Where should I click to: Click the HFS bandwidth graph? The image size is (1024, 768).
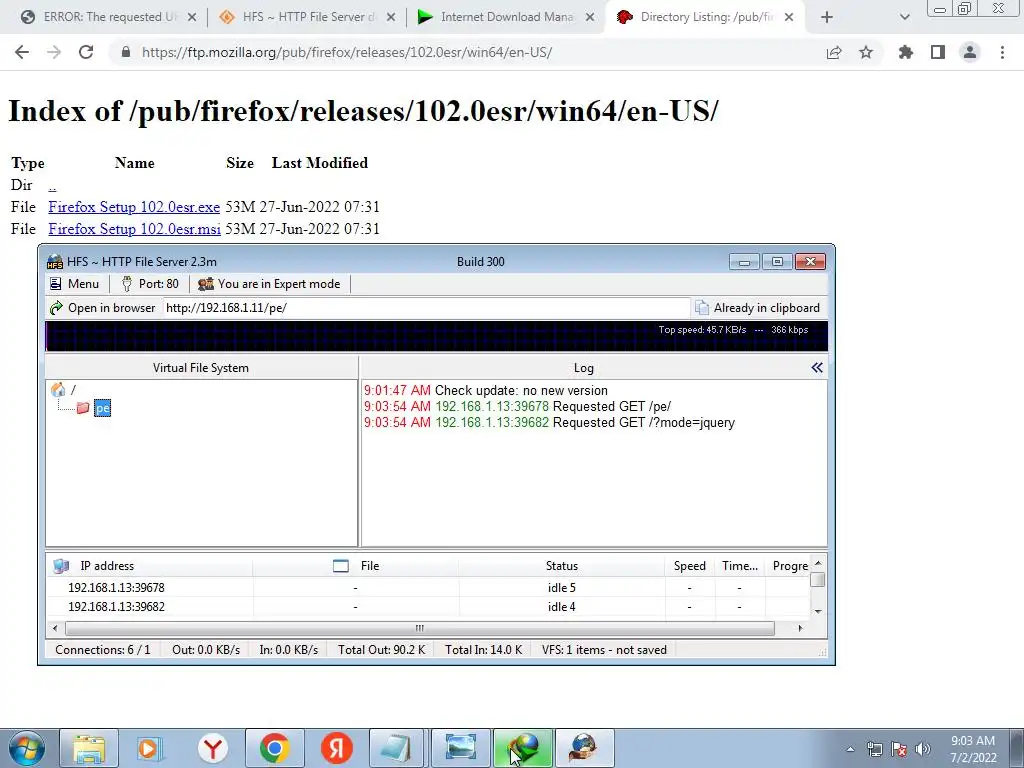(436, 336)
